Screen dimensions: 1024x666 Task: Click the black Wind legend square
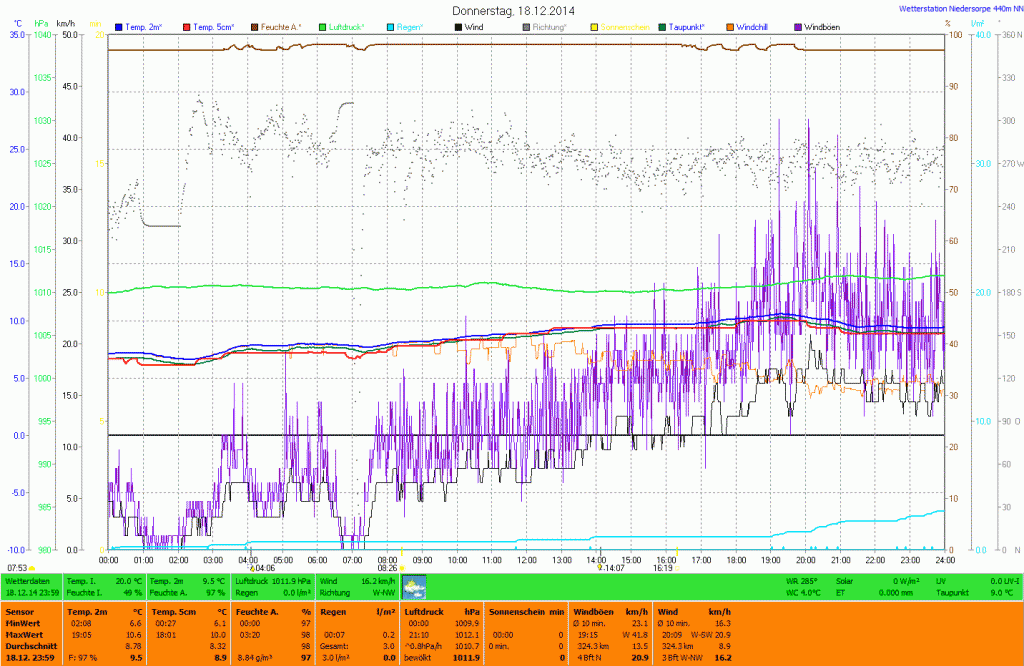(x=458, y=26)
